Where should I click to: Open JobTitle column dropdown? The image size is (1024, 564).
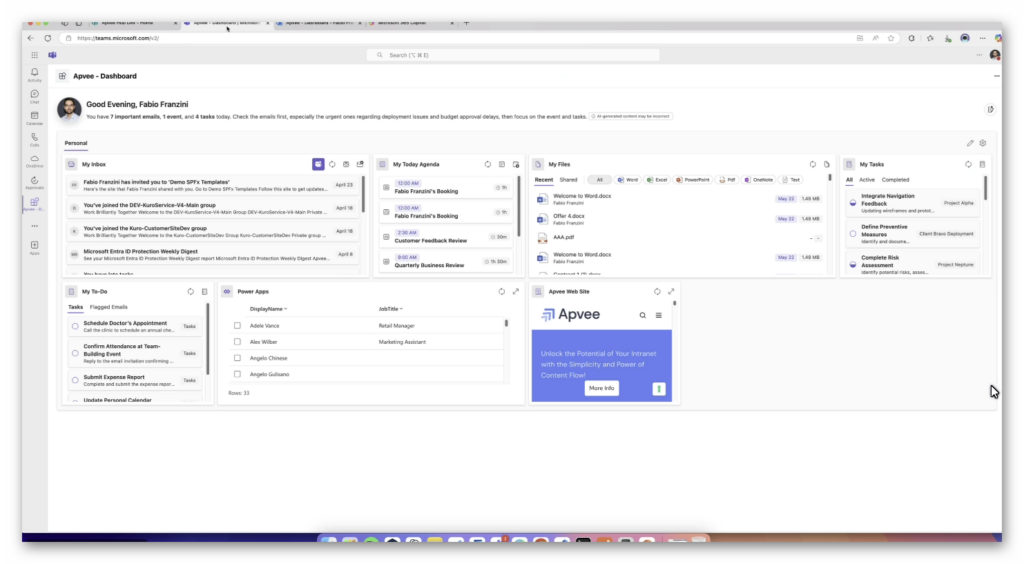[x=391, y=309]
